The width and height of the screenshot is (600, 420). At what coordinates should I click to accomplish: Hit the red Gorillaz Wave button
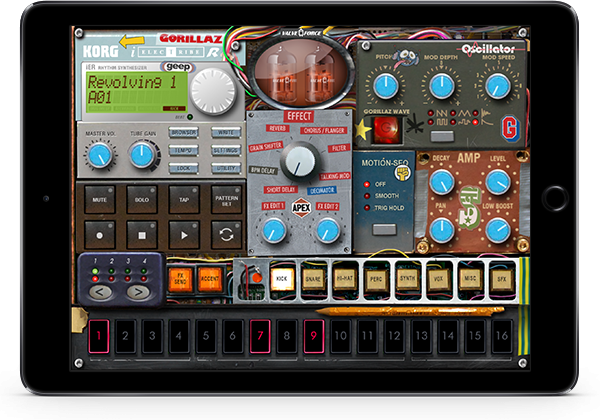(x=386, y=129)
